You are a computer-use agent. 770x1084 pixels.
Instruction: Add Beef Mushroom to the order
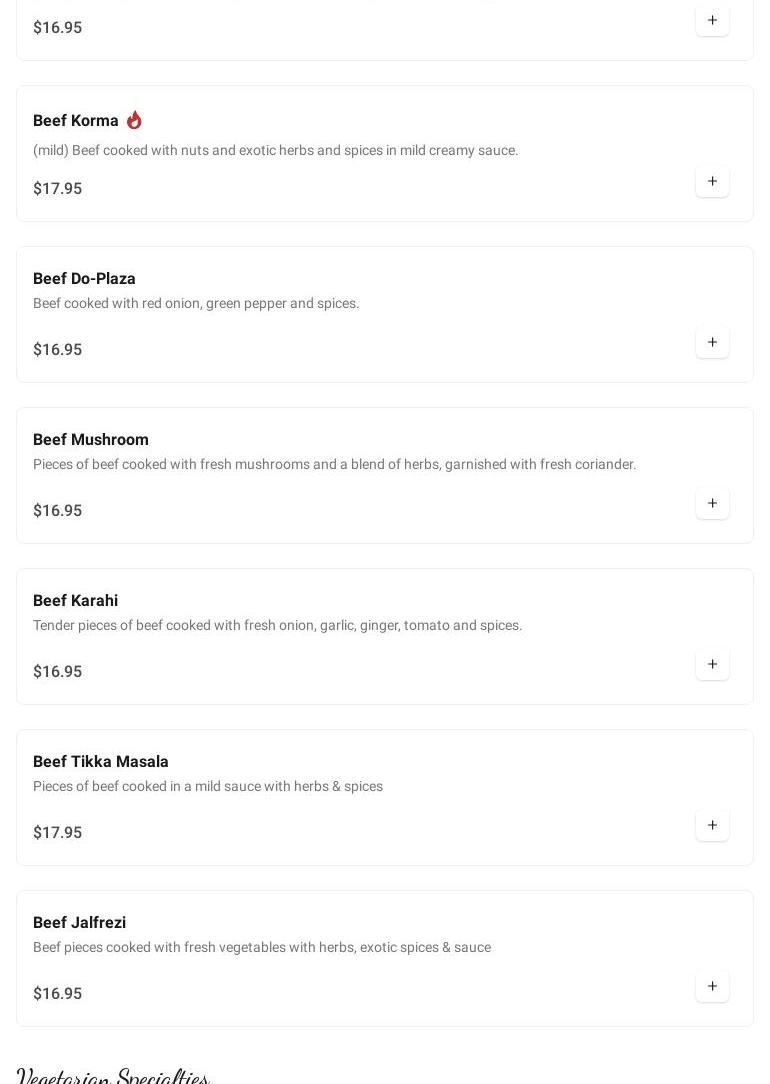pyautogui.click(x=712, y=503)
